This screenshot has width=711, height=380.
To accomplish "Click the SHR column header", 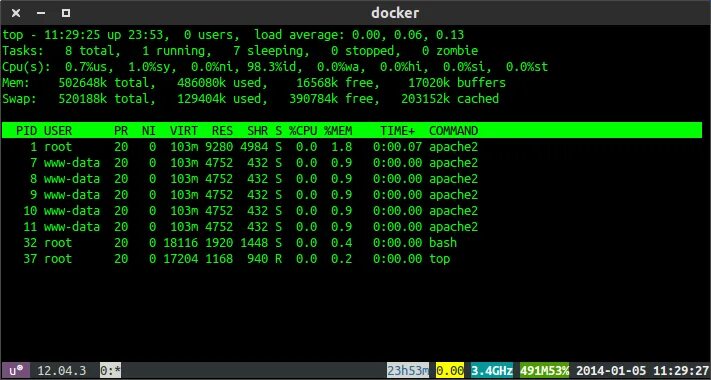I will [258, 131].
